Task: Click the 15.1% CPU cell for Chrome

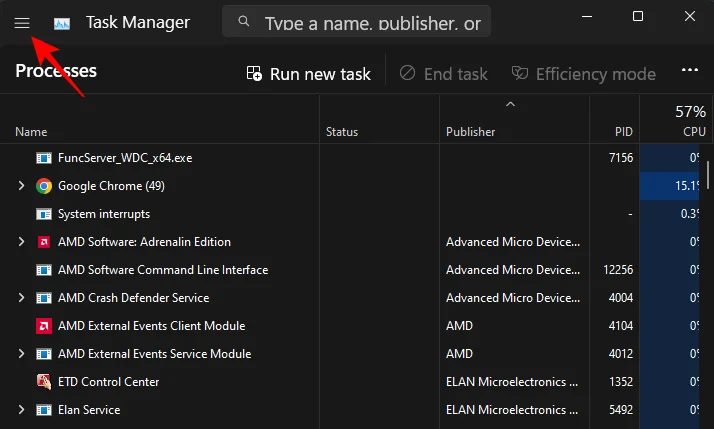Action: tap(669, 186)
